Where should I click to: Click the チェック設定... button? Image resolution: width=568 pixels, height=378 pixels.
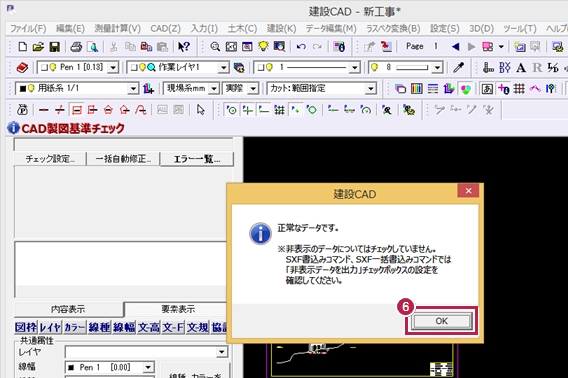[50, 159]
